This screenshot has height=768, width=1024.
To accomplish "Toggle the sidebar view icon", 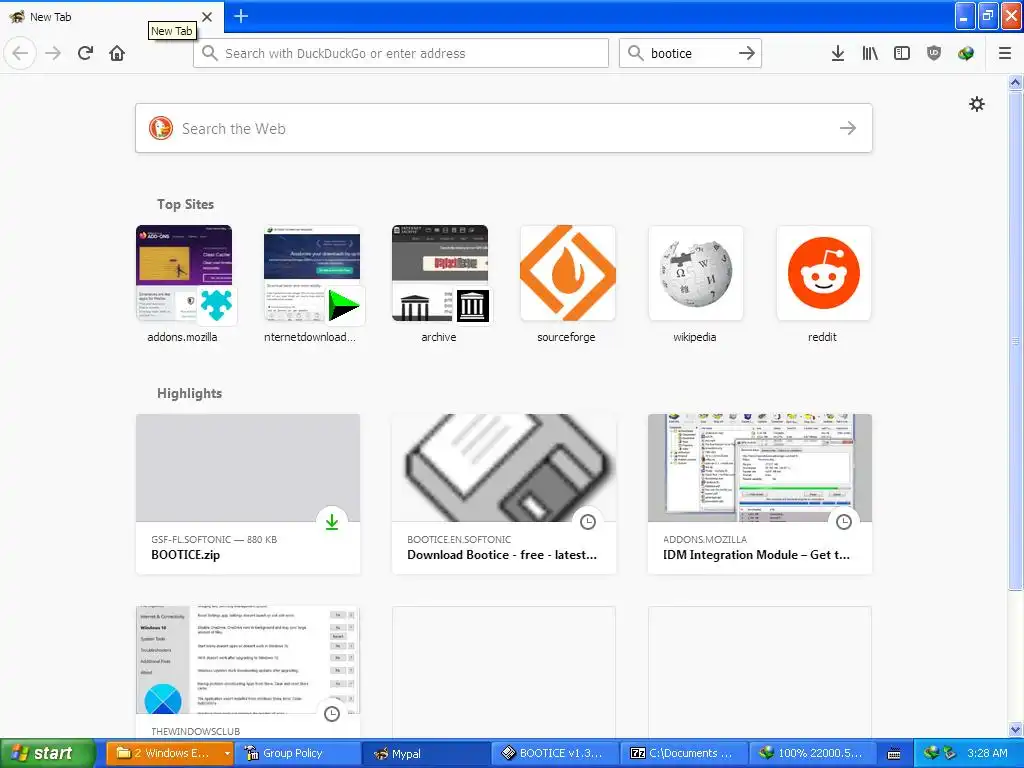I will pos(902,54).
